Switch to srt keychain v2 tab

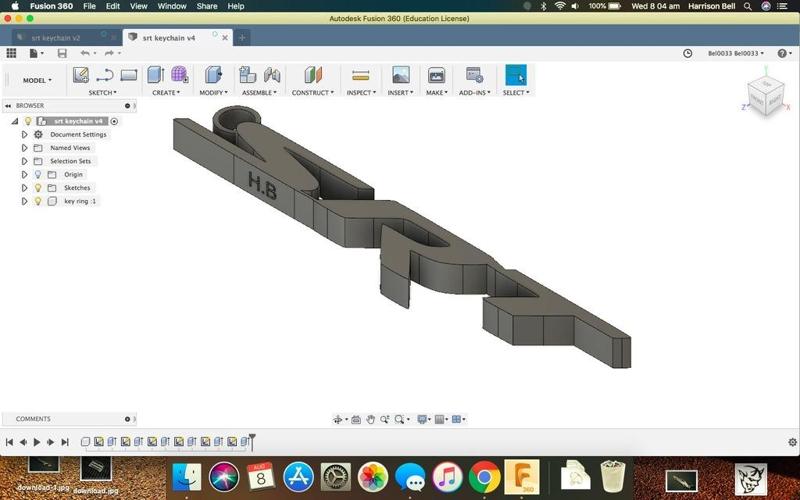point(56,38)
